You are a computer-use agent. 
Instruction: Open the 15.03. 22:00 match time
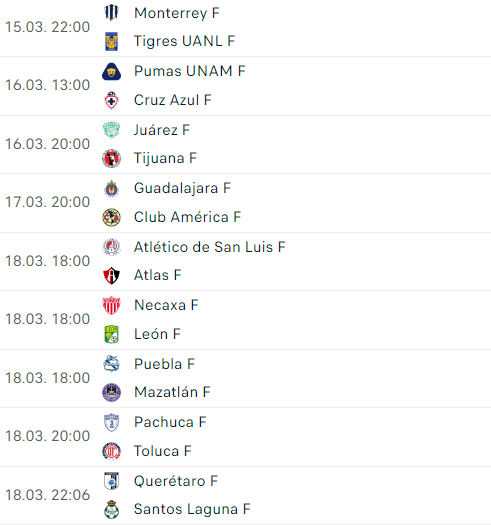(48, 27)
